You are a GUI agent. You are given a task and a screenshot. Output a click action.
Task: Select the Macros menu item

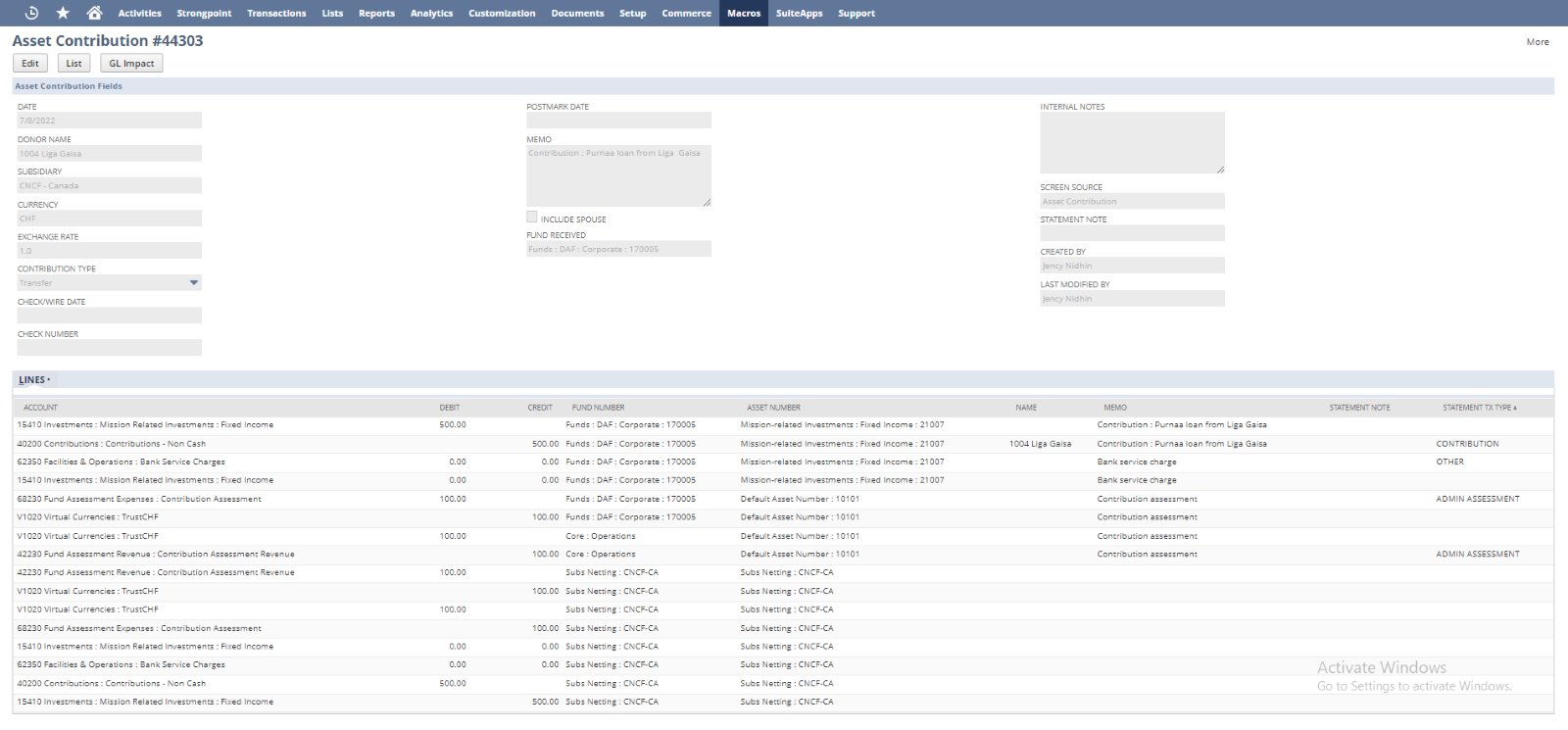pyautogui.click(x=744, y=14)
